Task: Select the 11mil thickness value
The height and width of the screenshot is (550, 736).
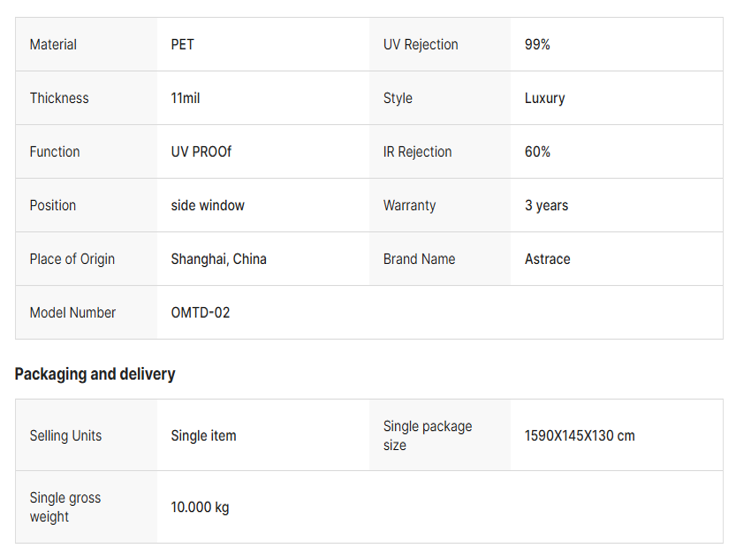Action: (x=185, y=98)
